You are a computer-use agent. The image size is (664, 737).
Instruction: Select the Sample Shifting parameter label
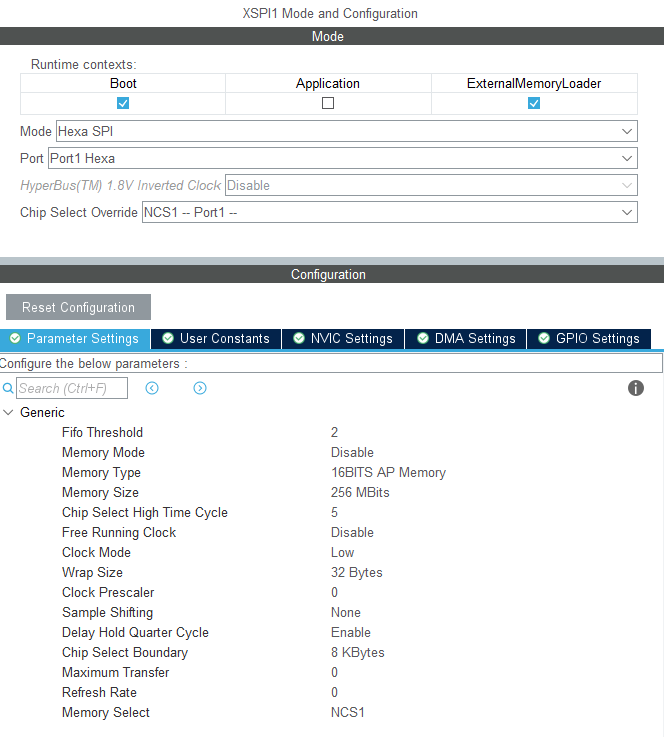click(x=108, y=612)
